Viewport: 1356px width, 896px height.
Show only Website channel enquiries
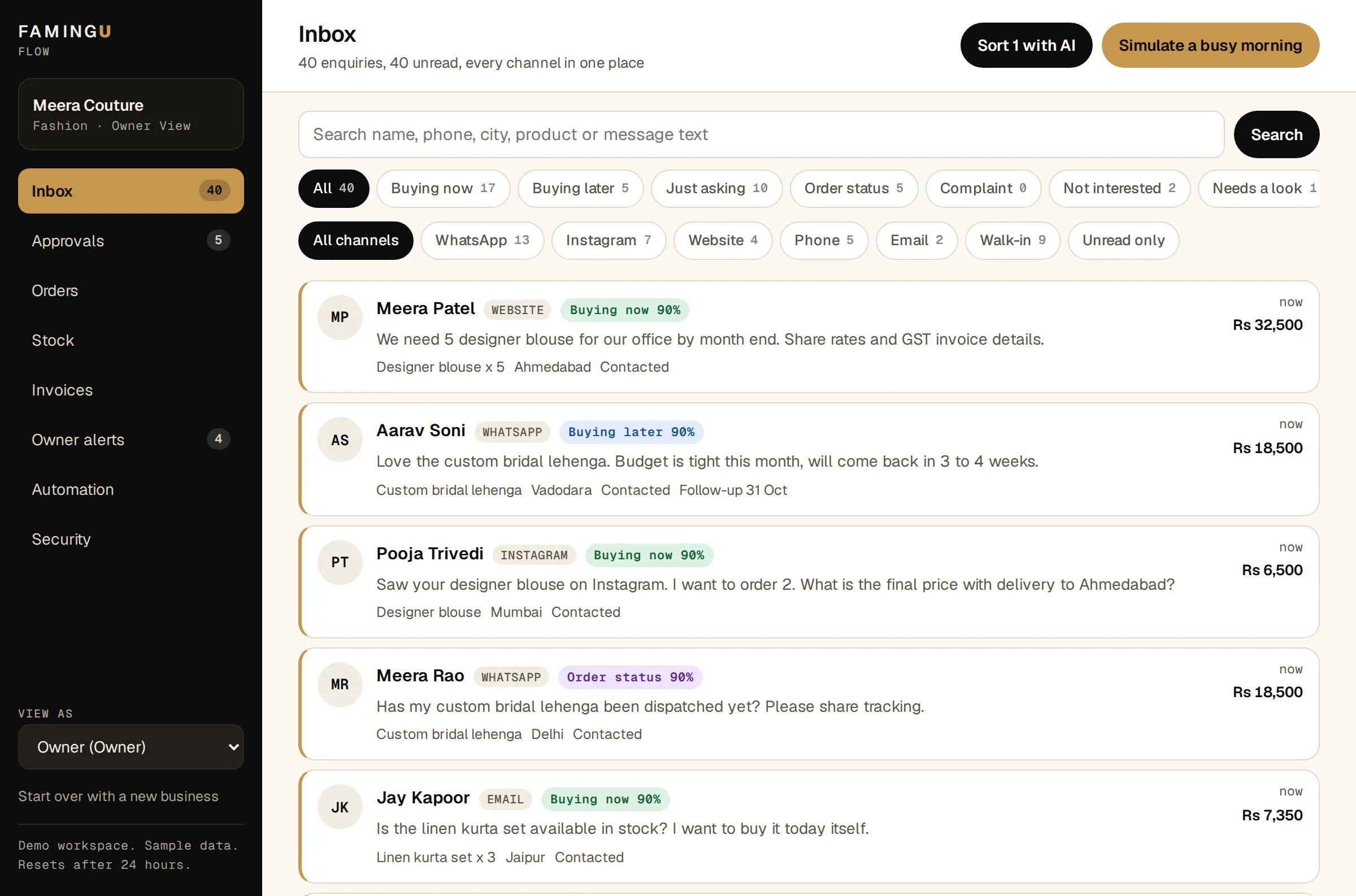tap(722, 240)
